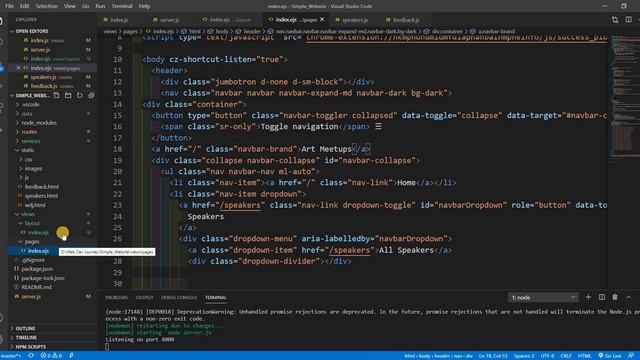Kill terminal with trash icon
The height and width of the screenshot is (360, 640).
[x=615, y=297]
